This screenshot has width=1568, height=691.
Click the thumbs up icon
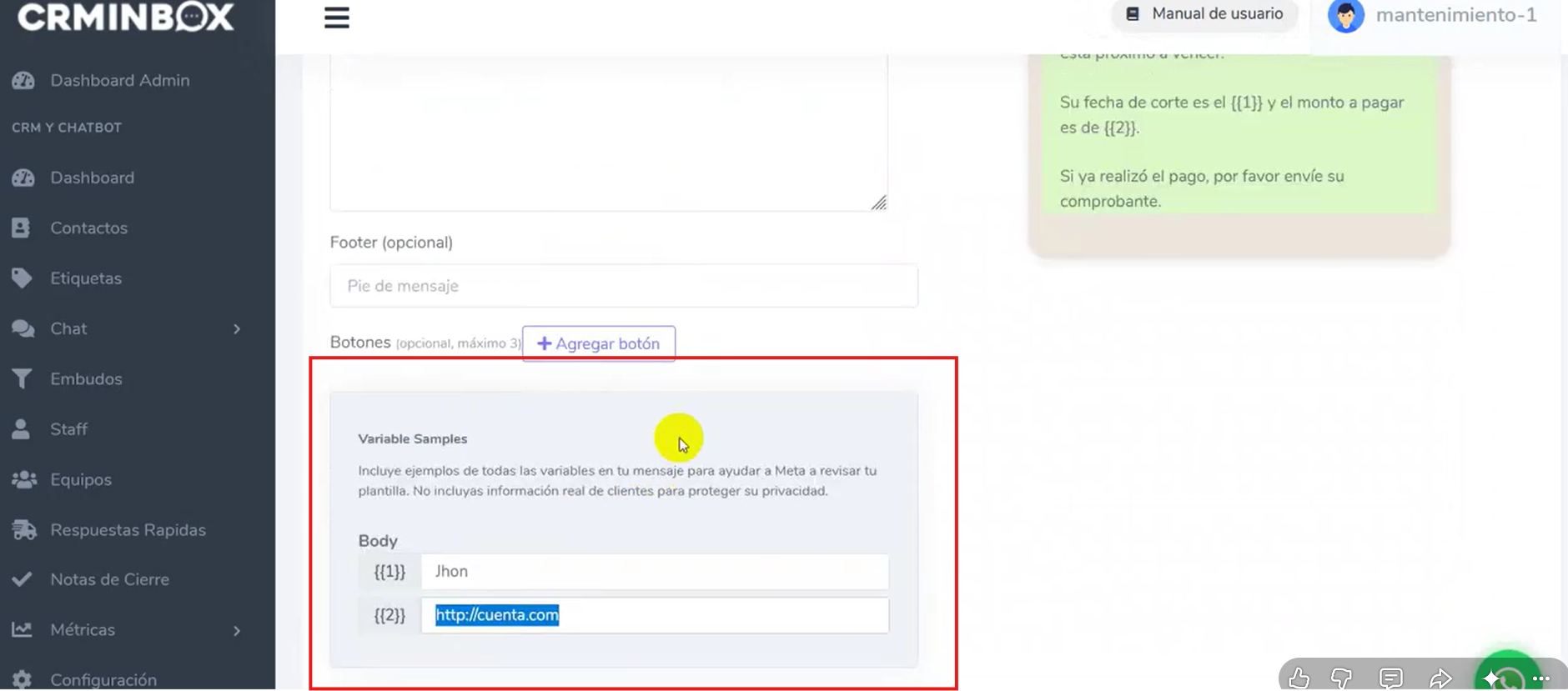pos(1299,678)
